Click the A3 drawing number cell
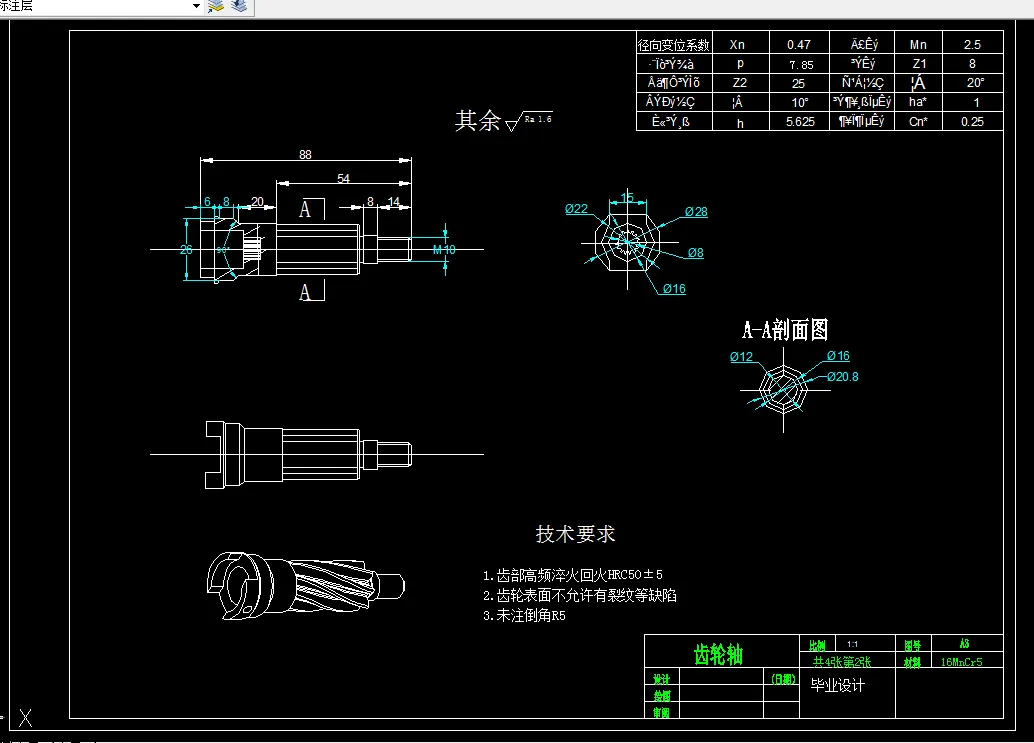 point(964,643)
